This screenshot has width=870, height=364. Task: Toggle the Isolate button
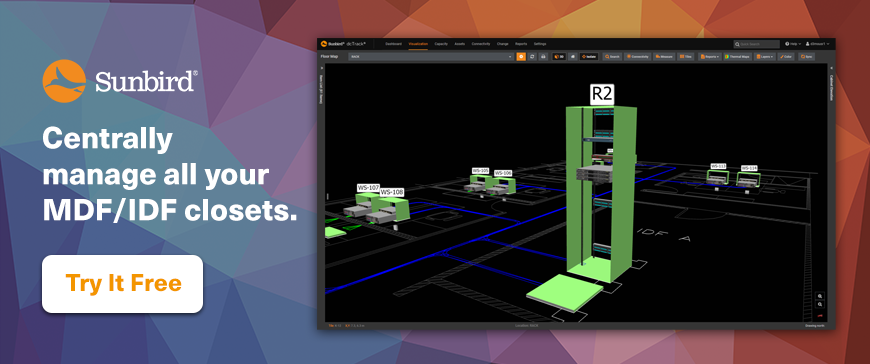coord(589,57)
